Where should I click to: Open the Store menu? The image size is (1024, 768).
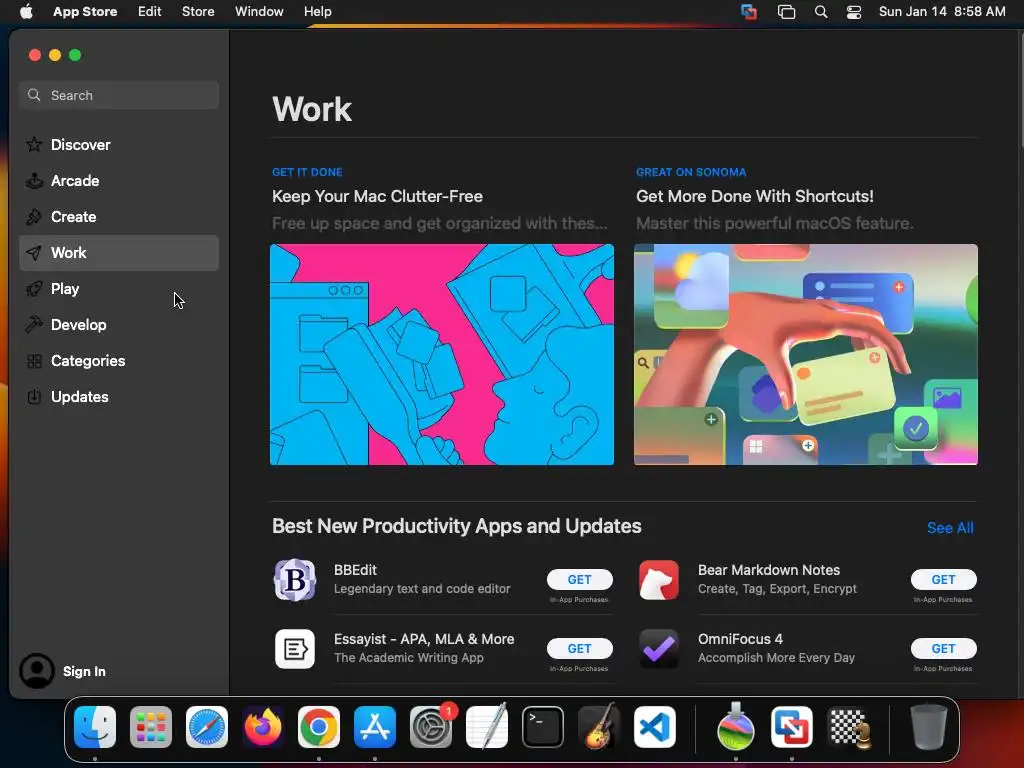click(x=198, y=12)
